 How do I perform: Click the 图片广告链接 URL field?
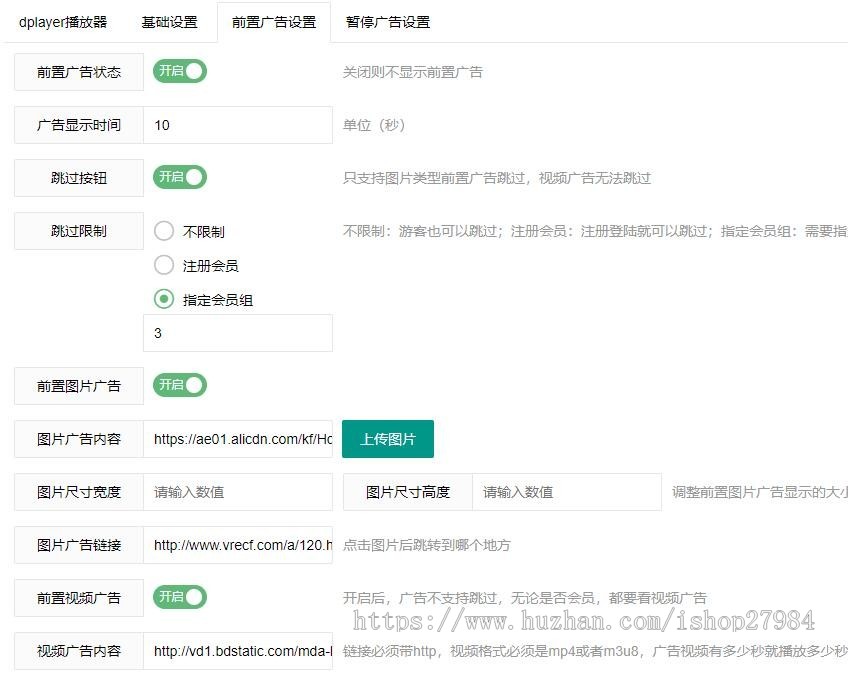238,545
